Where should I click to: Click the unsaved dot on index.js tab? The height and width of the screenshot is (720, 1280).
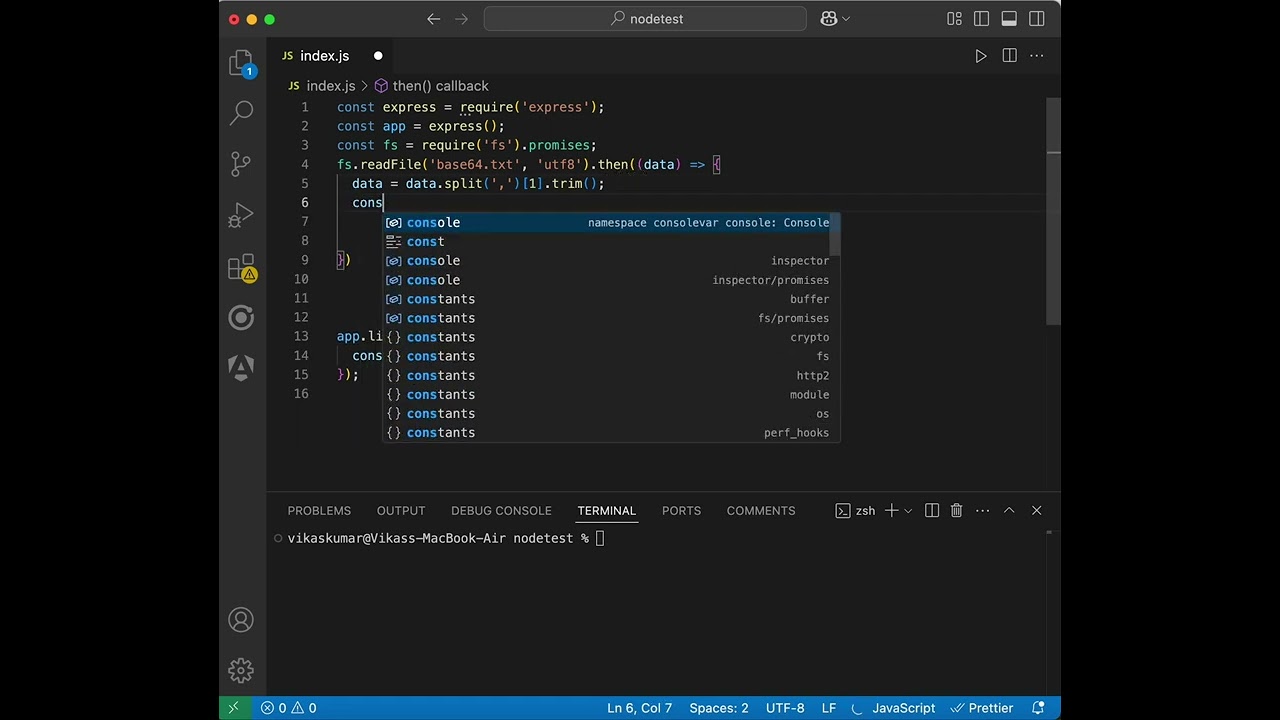[378, 56]
